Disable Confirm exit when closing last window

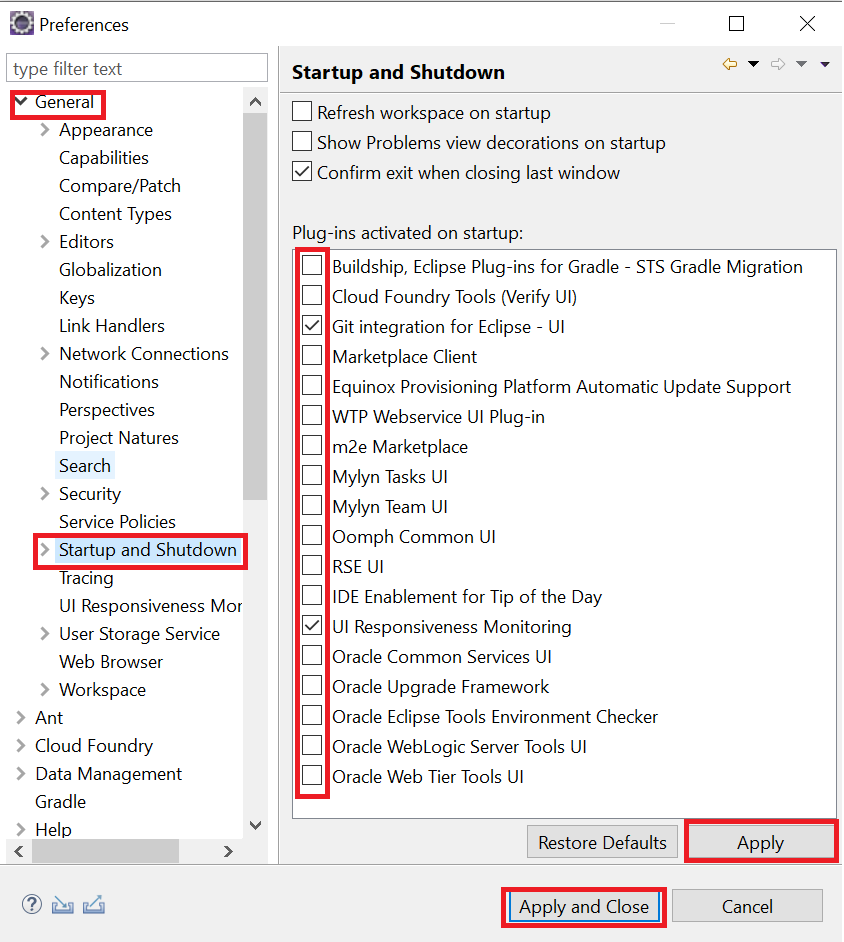pos(302,171)
